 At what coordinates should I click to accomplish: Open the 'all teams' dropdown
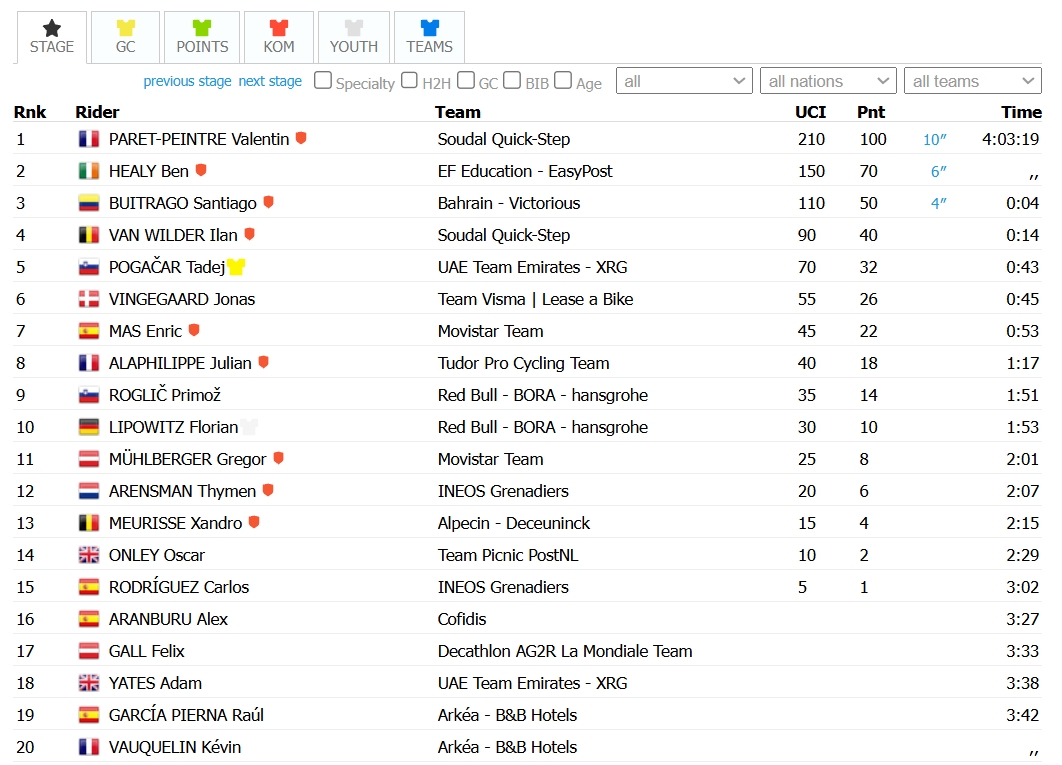973,81
